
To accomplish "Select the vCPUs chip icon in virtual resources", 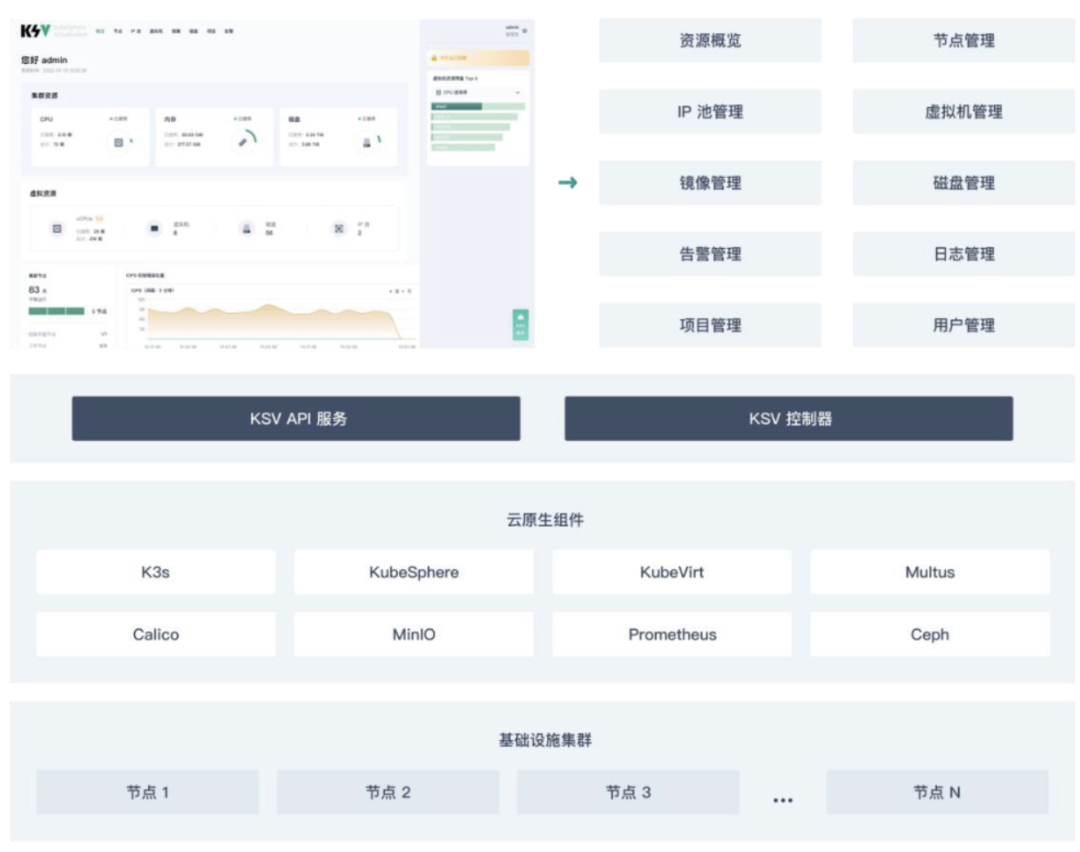I will pos(57,229).
